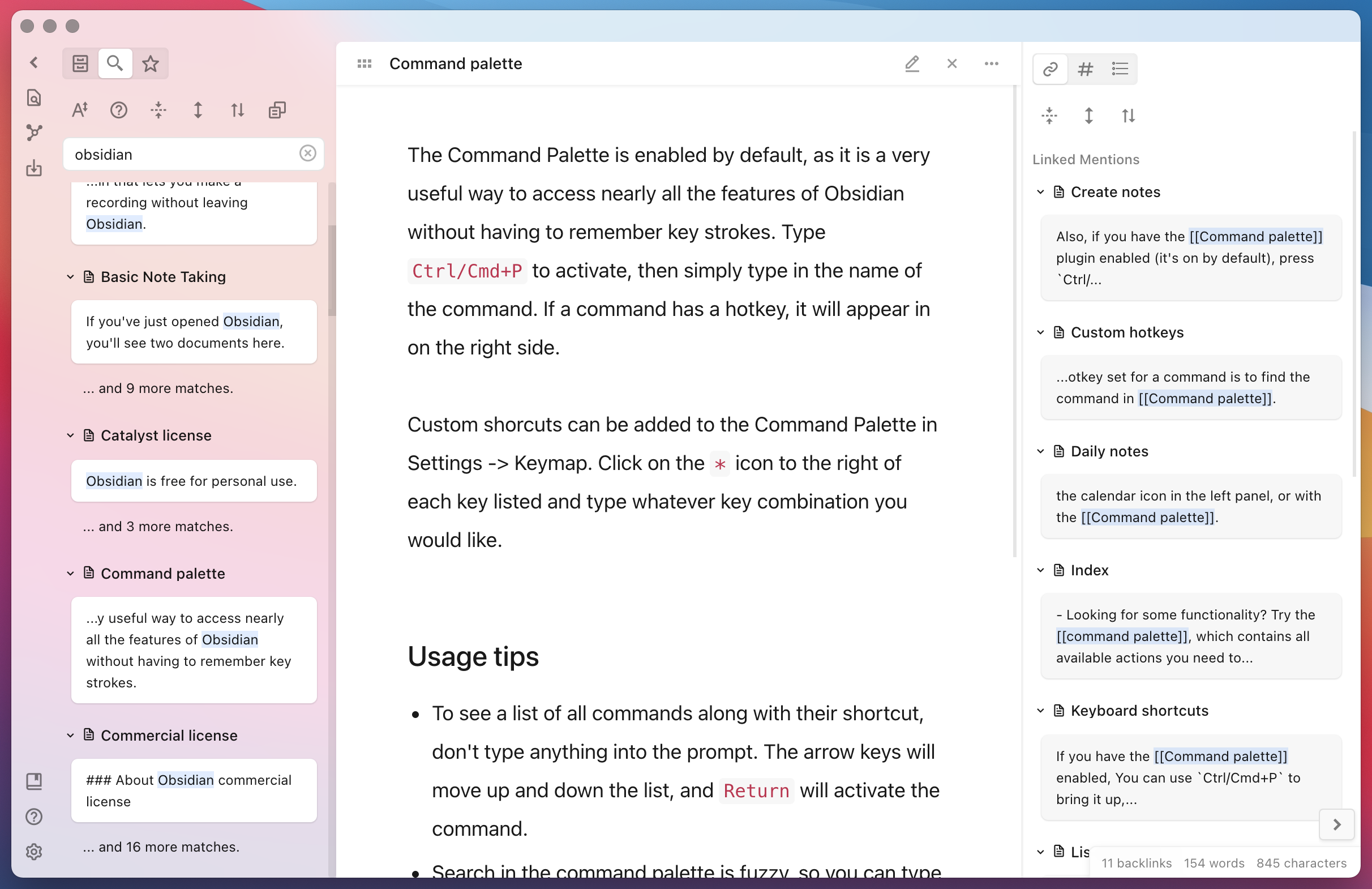Image resolution: width=1372 pixels, height=889 pixels.
Task: Open more options menu for note
Action: click(992, 63)
